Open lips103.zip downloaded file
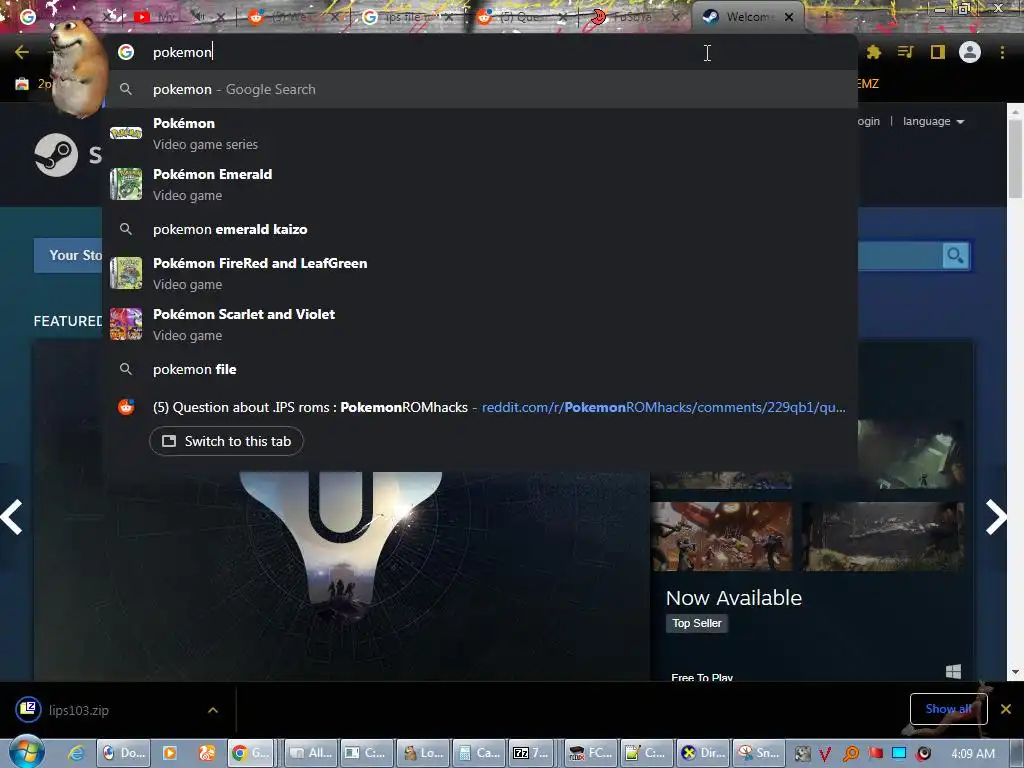The width and height of the screenshot is (1024, 768). coord(78,710)
